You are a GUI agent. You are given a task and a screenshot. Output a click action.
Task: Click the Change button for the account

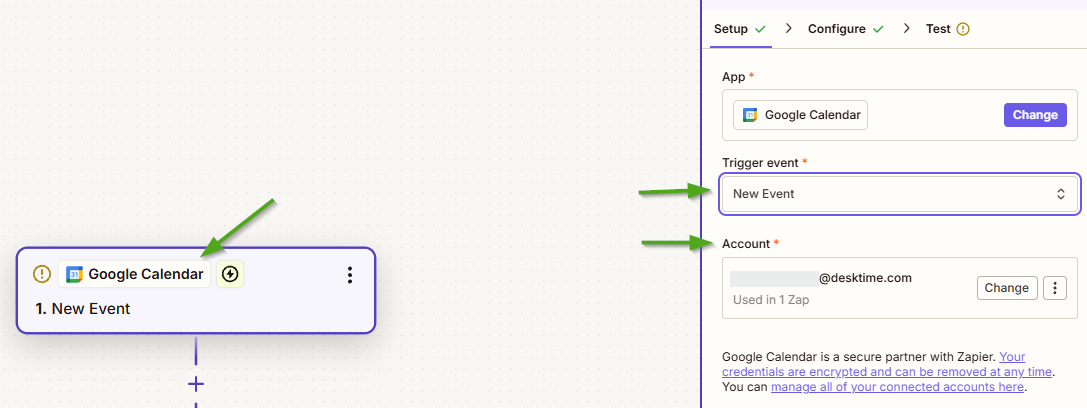(x=1006, y=288)
